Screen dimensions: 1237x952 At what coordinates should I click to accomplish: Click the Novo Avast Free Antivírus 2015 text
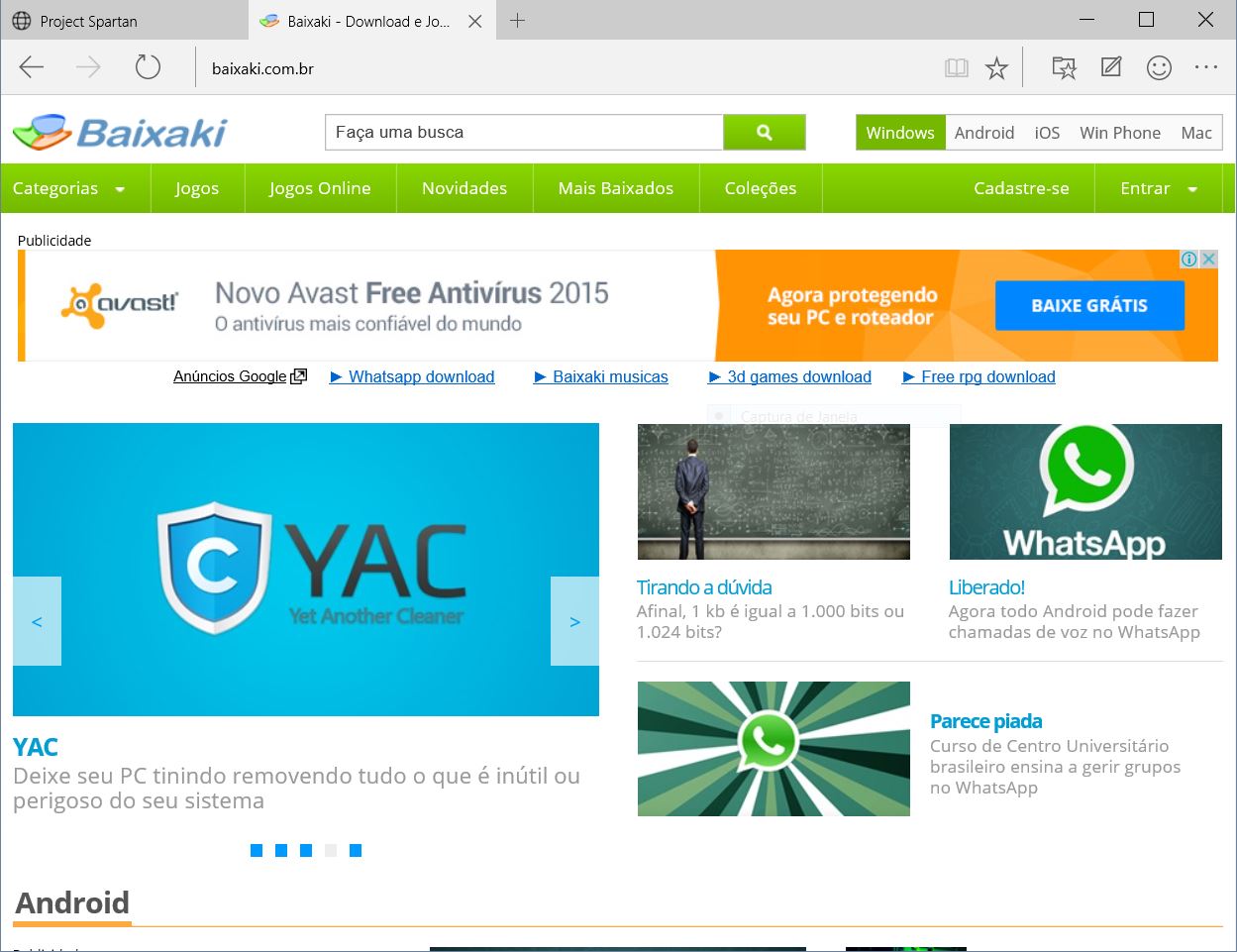pyautogui.click(x=412, y=293)
